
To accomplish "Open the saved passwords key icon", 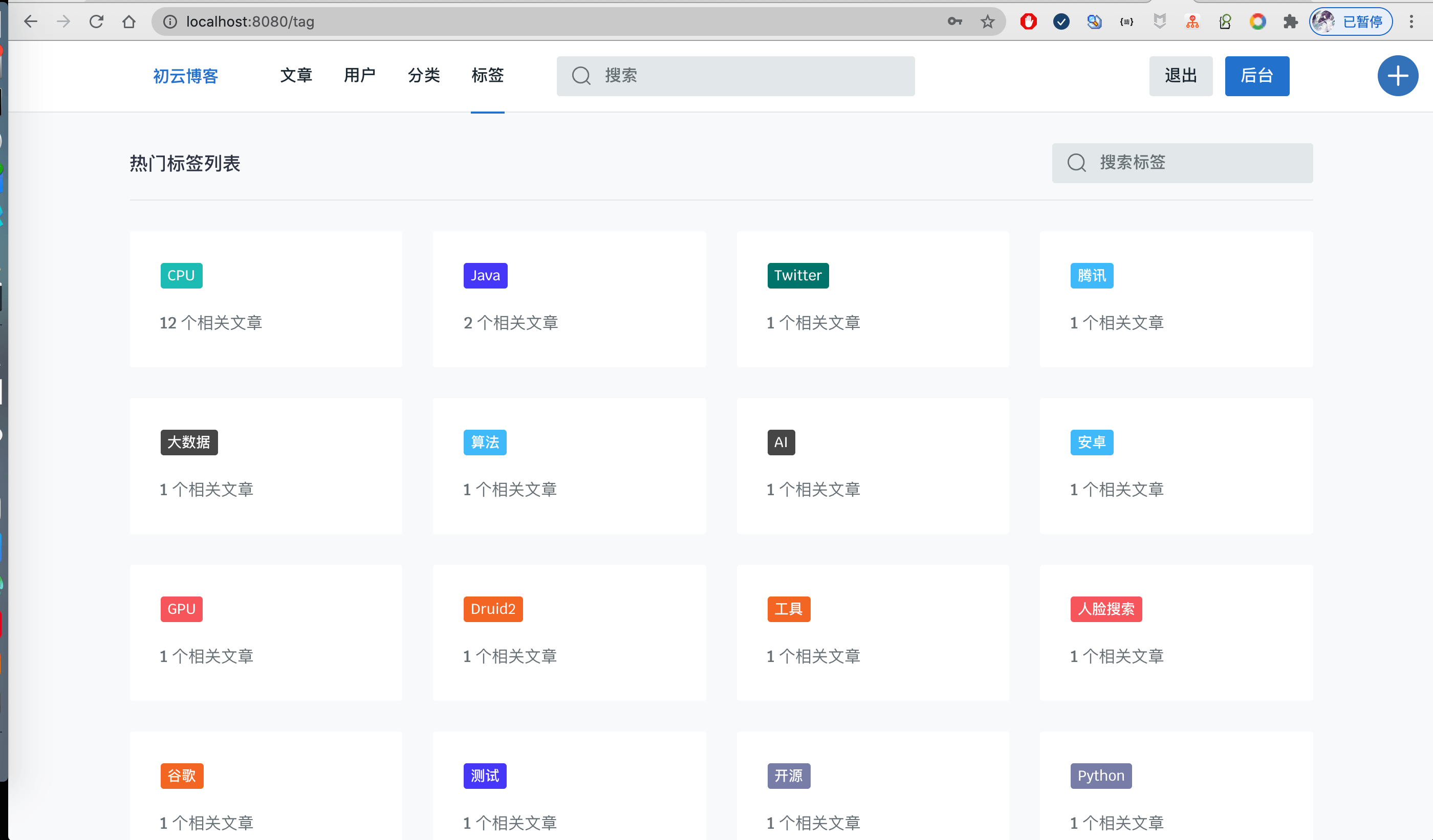I will (x=955, y=21).
